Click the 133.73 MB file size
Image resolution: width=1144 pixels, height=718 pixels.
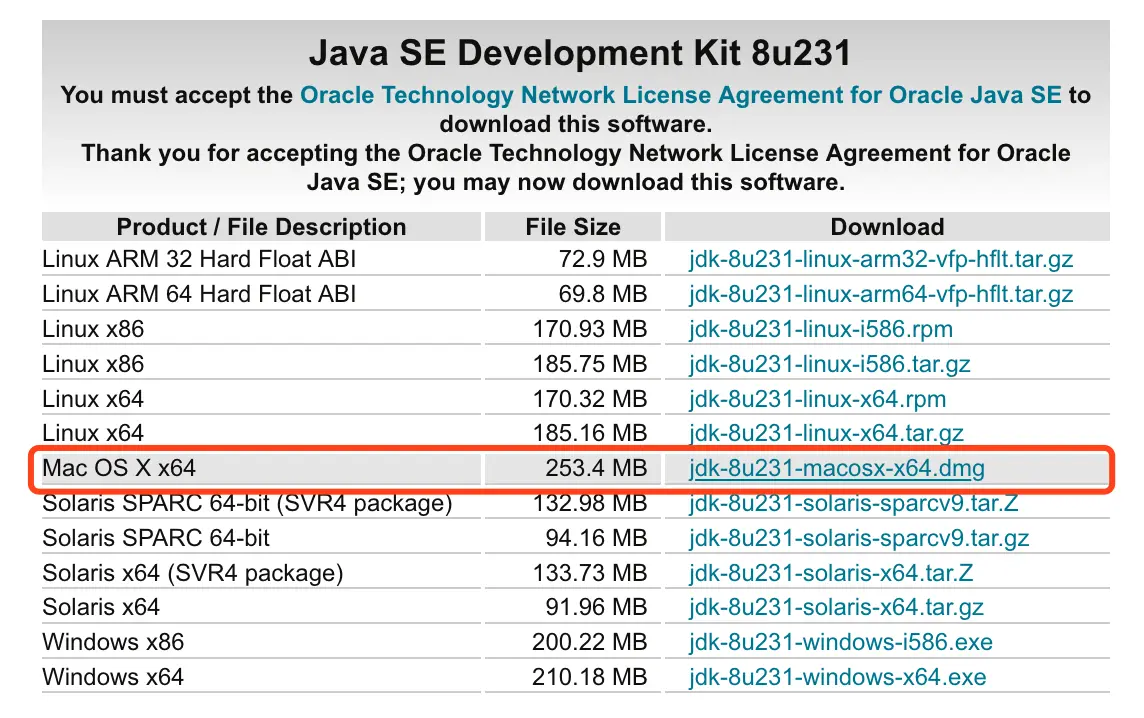pos(590,573)
